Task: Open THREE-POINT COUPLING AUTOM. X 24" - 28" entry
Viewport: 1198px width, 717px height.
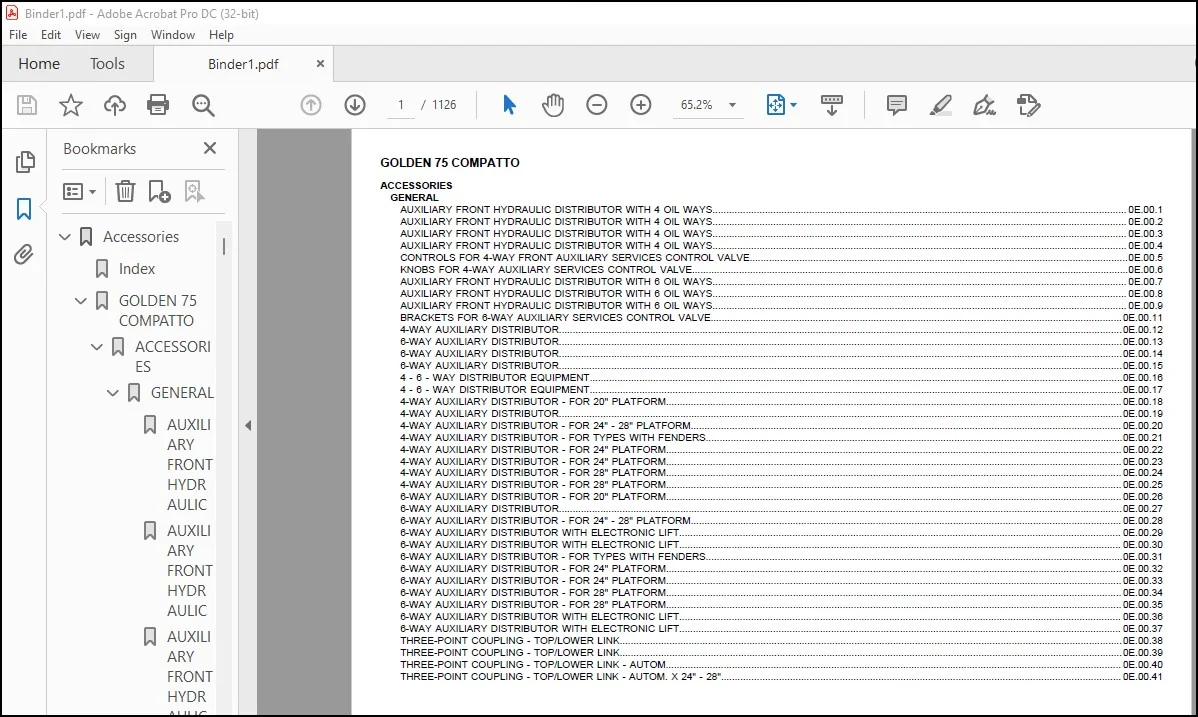Action: coord(781,676)
